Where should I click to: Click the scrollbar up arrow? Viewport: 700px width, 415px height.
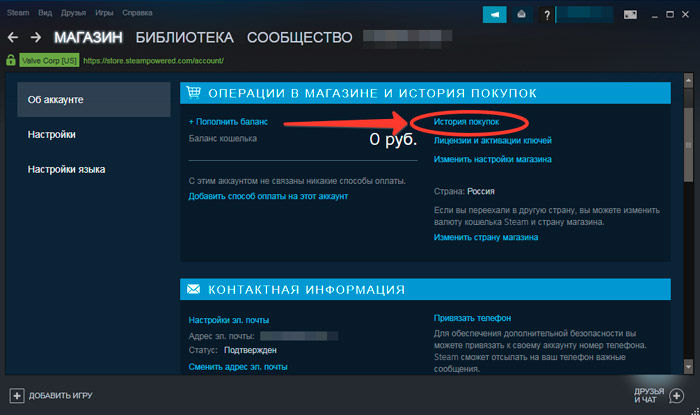[x=688, y=80]
